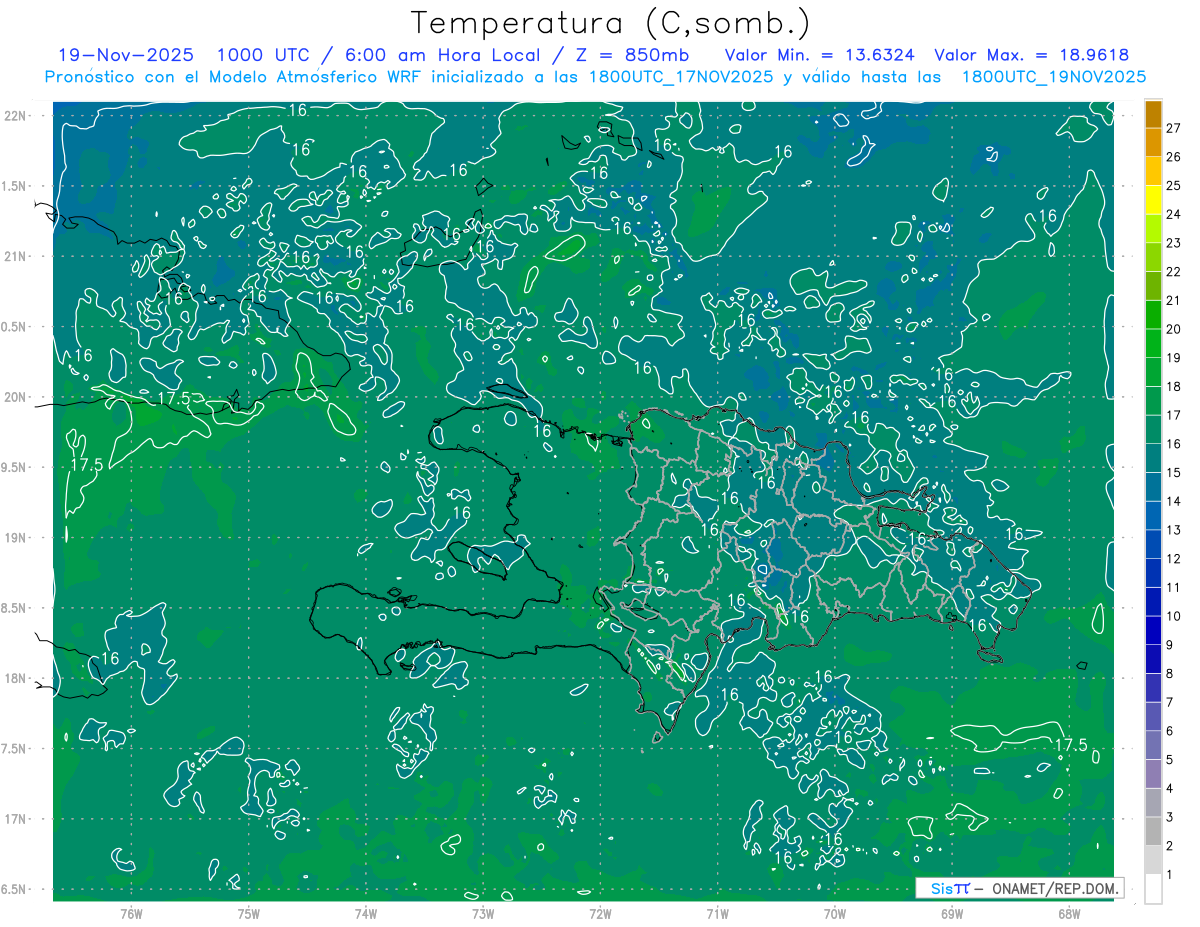
Task: Click the '70W' longitude axis label
Action: tap(835, 913)
